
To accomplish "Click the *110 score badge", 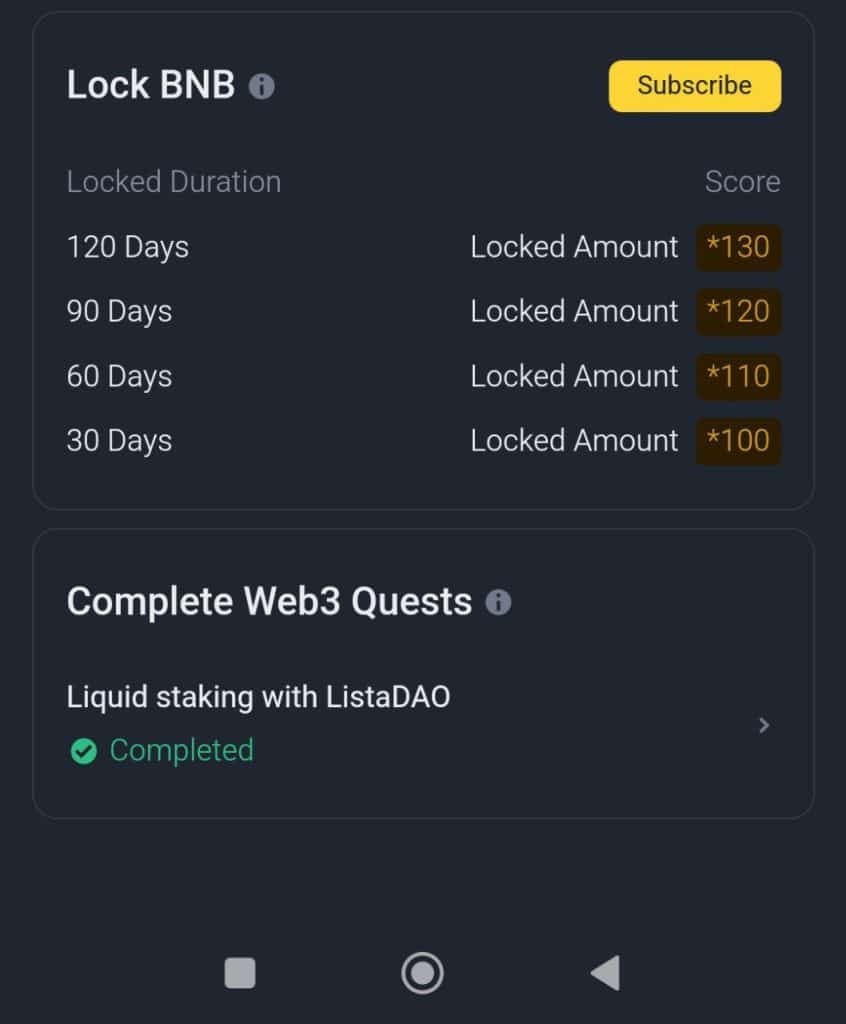I will [x=738, y=376].
